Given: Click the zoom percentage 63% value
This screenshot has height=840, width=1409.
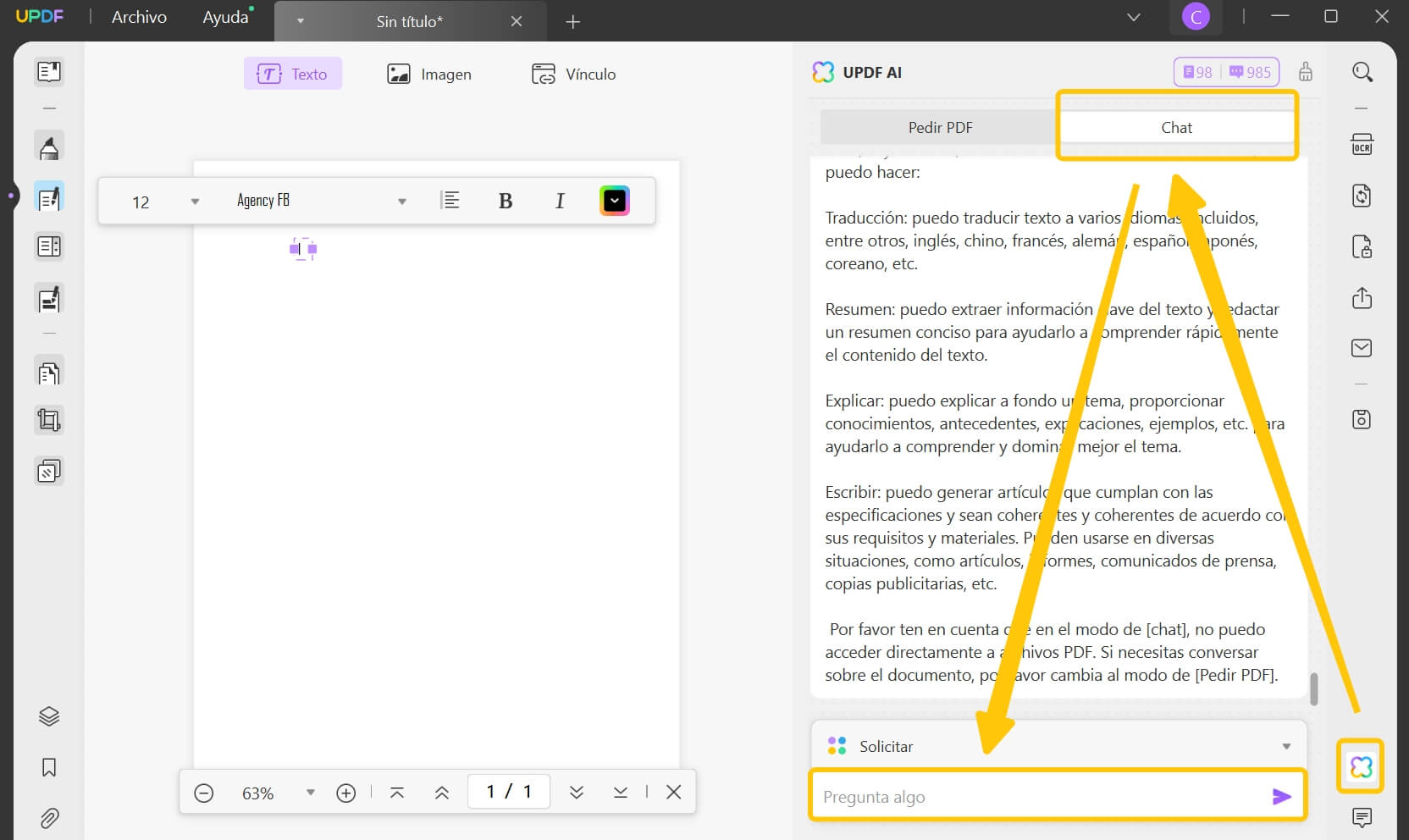Looking at the screenshot, I should [x=257, y=793].
